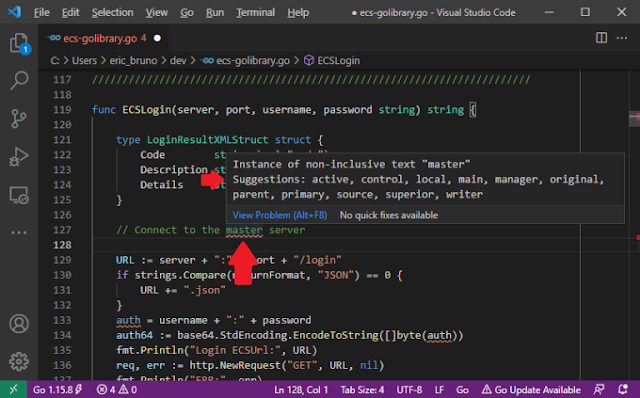Place cursor on empty line 128

click(336, 245)
